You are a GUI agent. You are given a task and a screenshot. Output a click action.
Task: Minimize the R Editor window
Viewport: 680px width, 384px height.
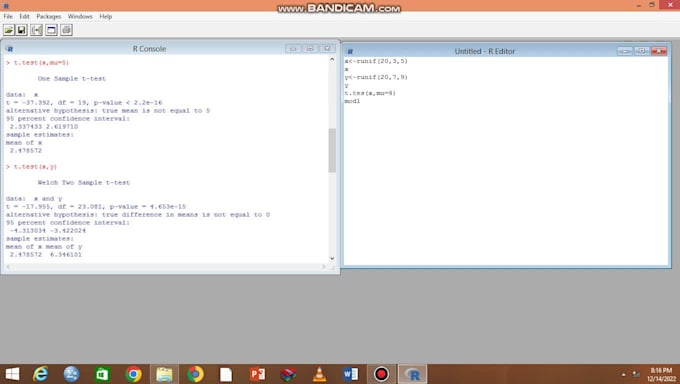[625, 51]
